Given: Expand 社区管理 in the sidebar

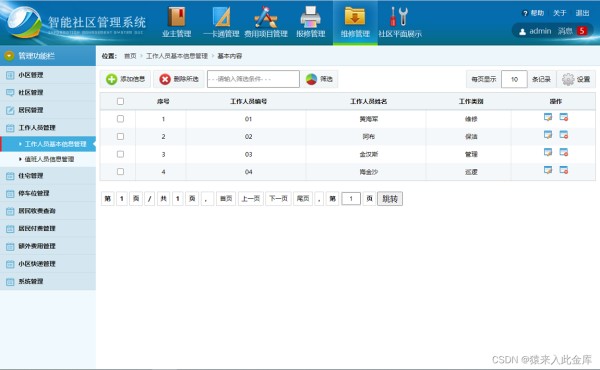Looking at the screenshot, I should (x=48, y=93).
